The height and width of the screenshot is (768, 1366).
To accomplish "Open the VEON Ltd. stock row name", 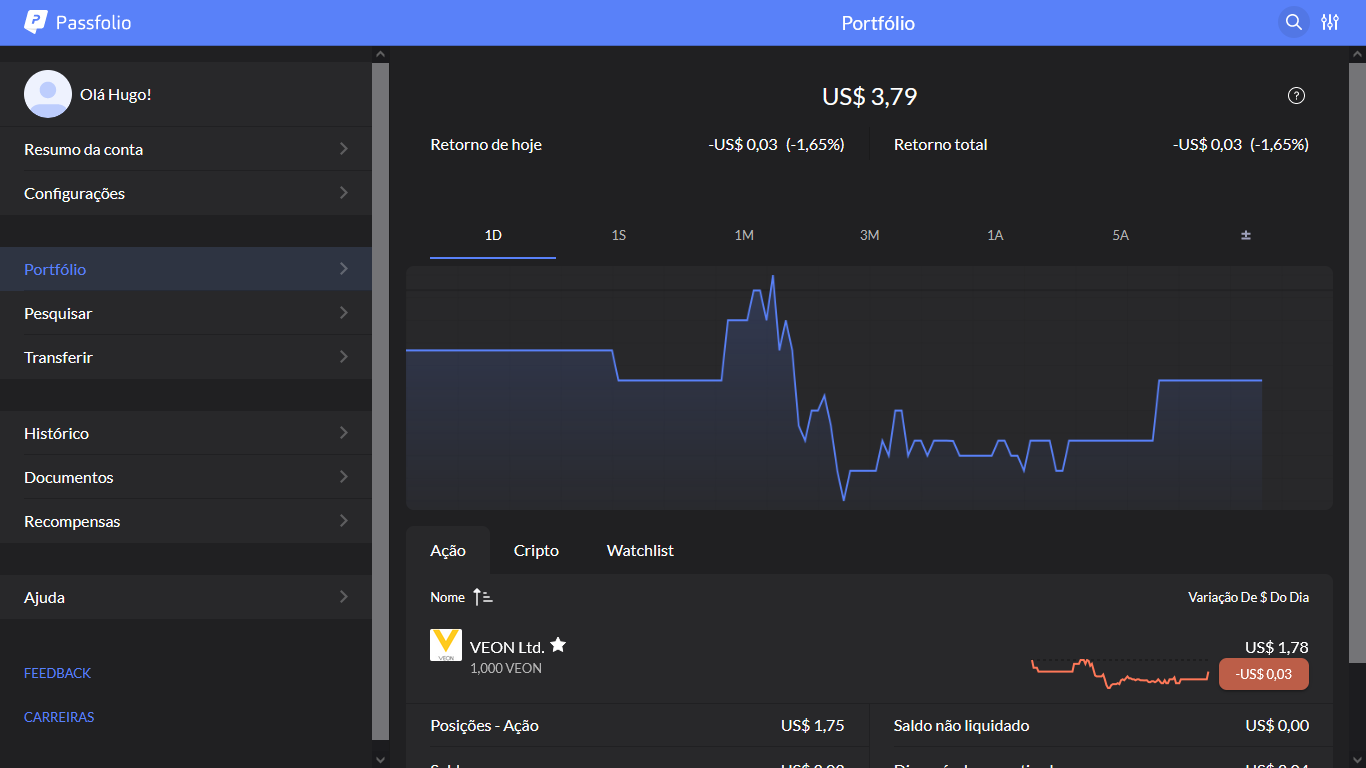I will [506, 646].
